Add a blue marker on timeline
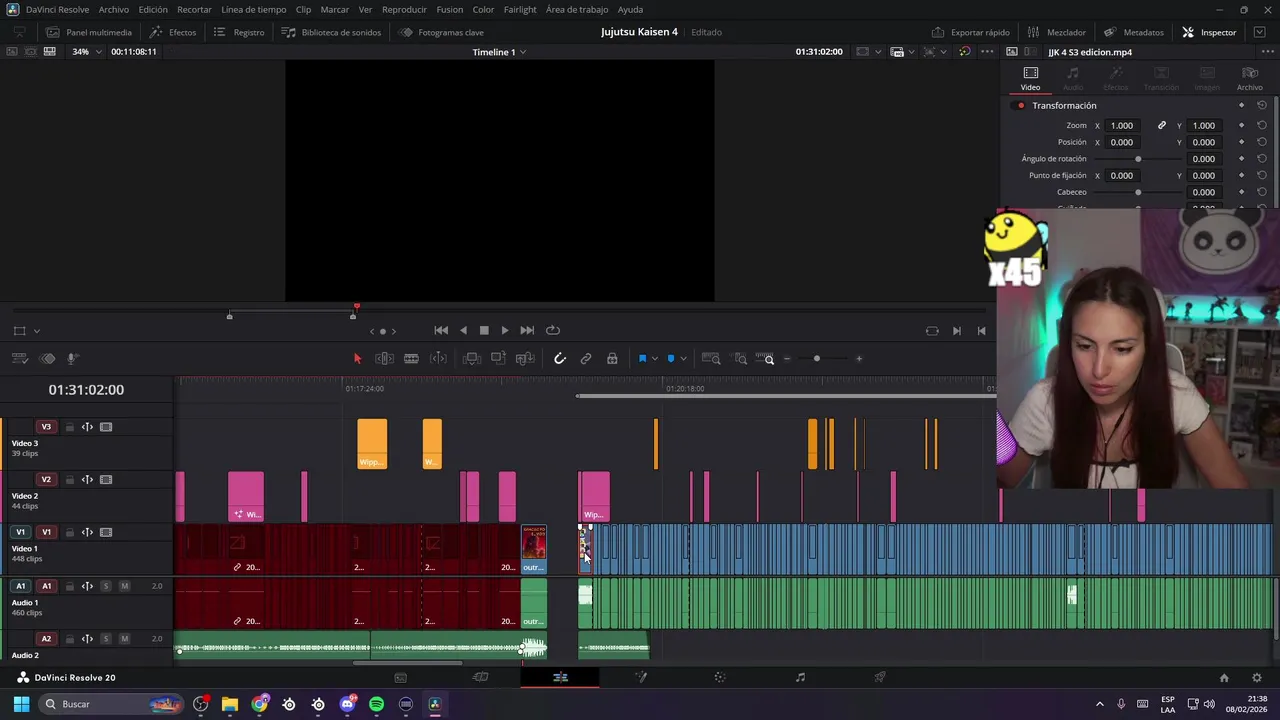Screen dimensions: 1280x720 671,359
